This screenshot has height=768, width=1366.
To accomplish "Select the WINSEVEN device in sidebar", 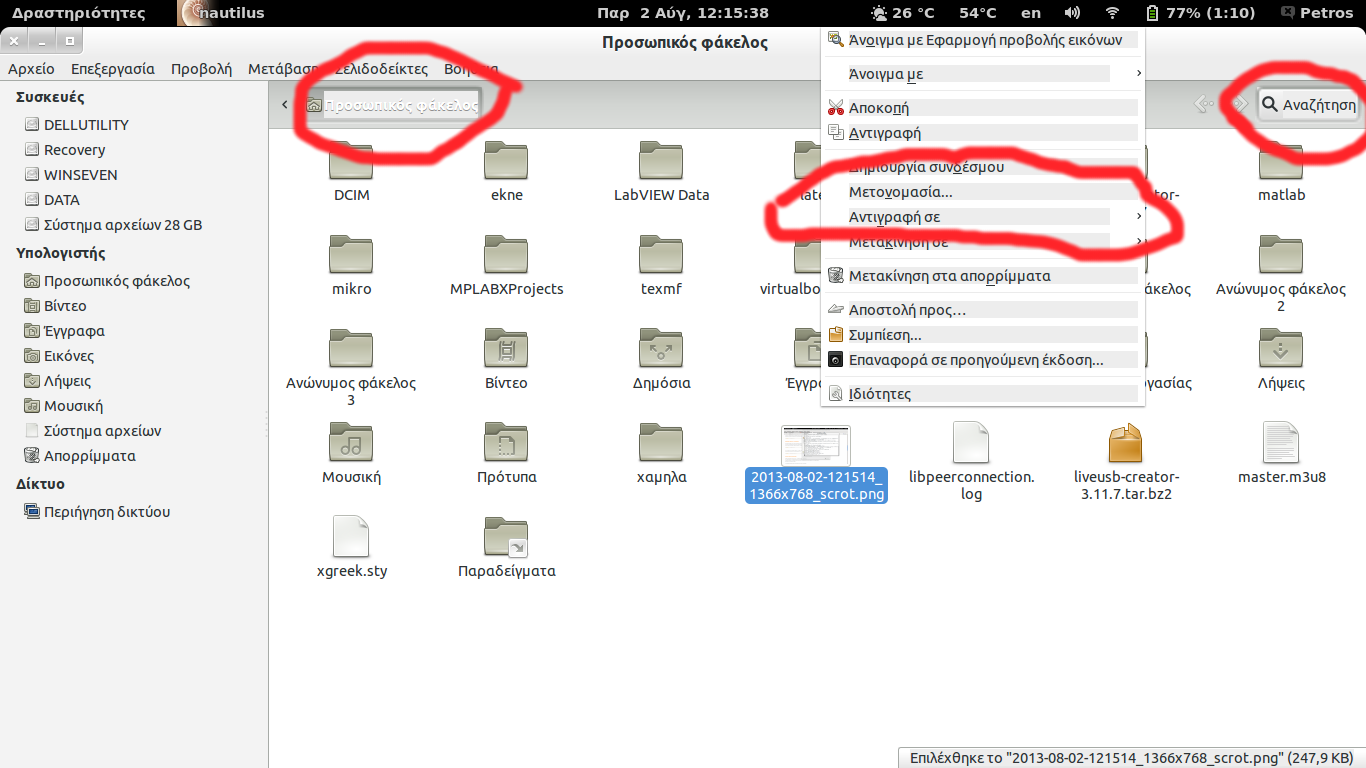I will (x=80, y=175).
